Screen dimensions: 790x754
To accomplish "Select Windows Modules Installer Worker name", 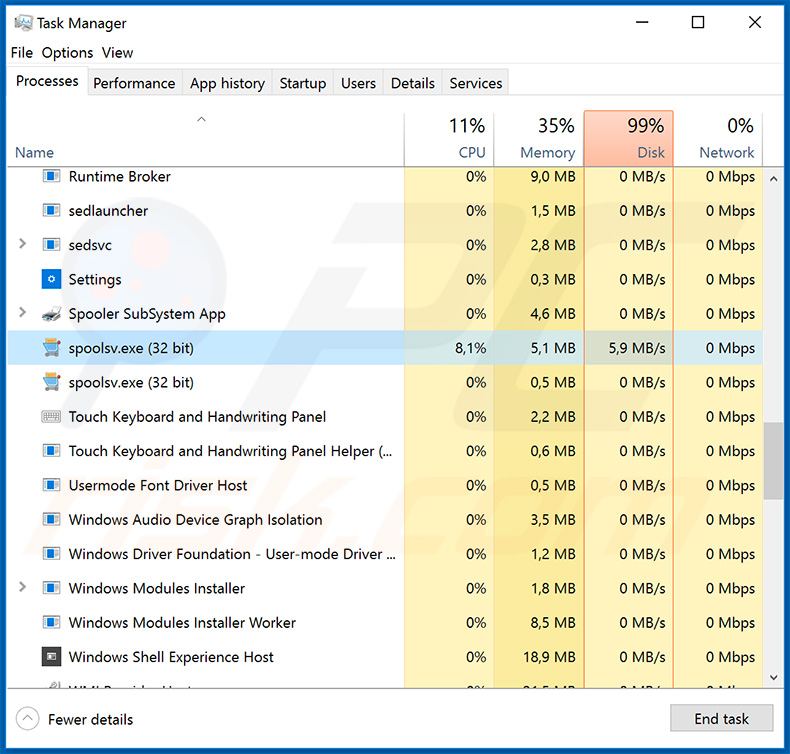I will tap(182, 623).
